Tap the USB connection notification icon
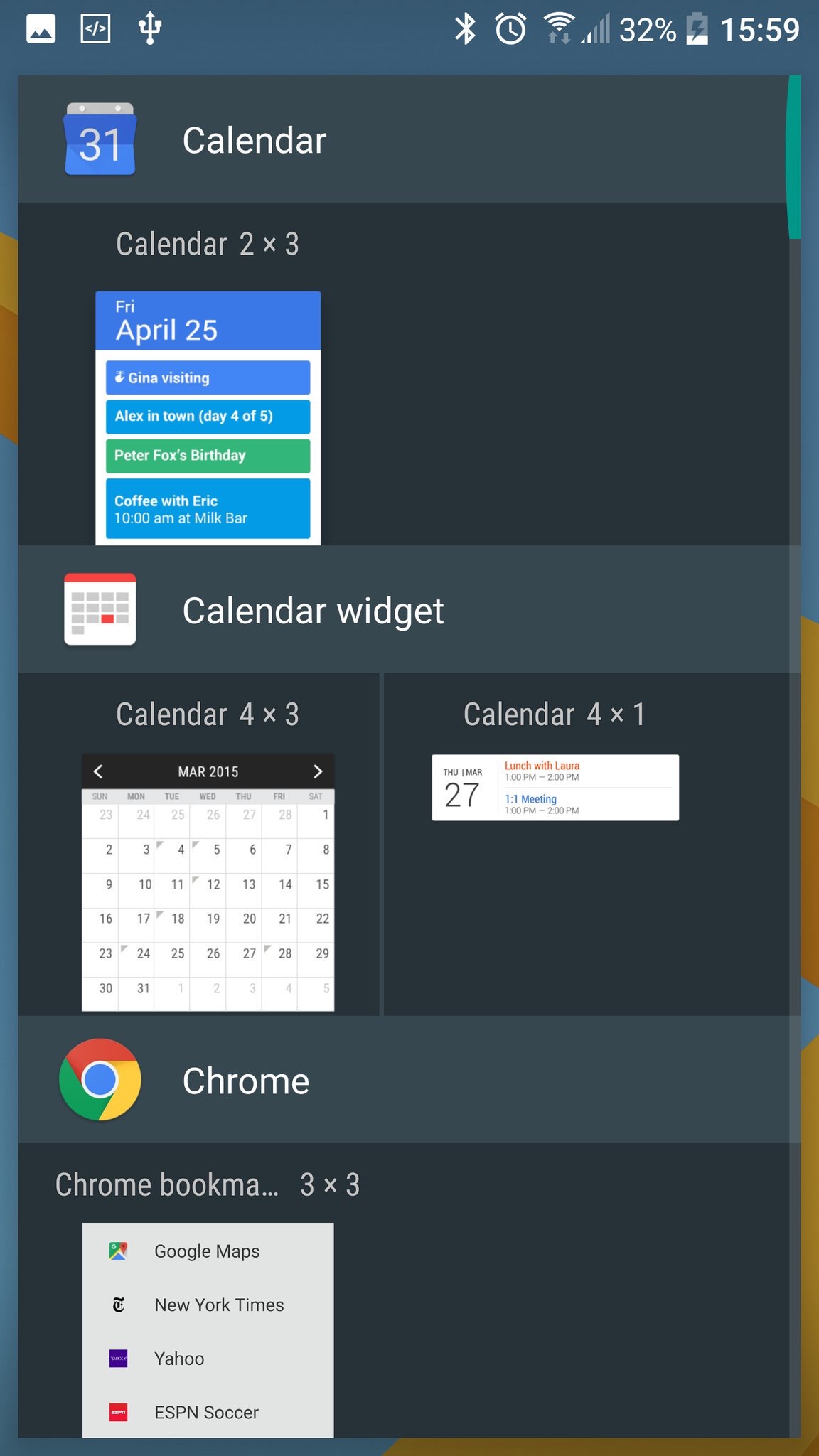 point(149,29)
